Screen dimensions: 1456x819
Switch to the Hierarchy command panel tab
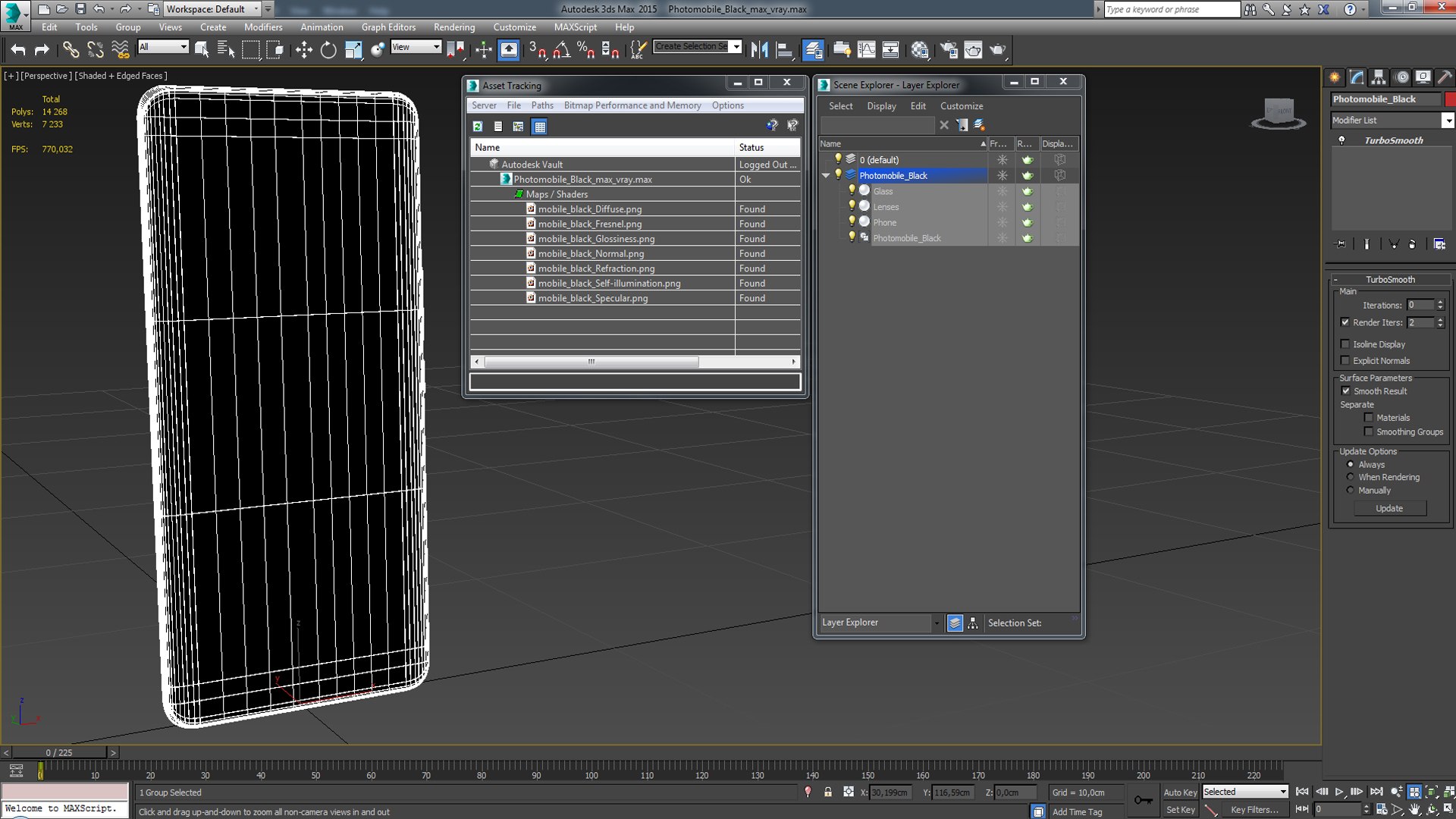point(1379,77)
